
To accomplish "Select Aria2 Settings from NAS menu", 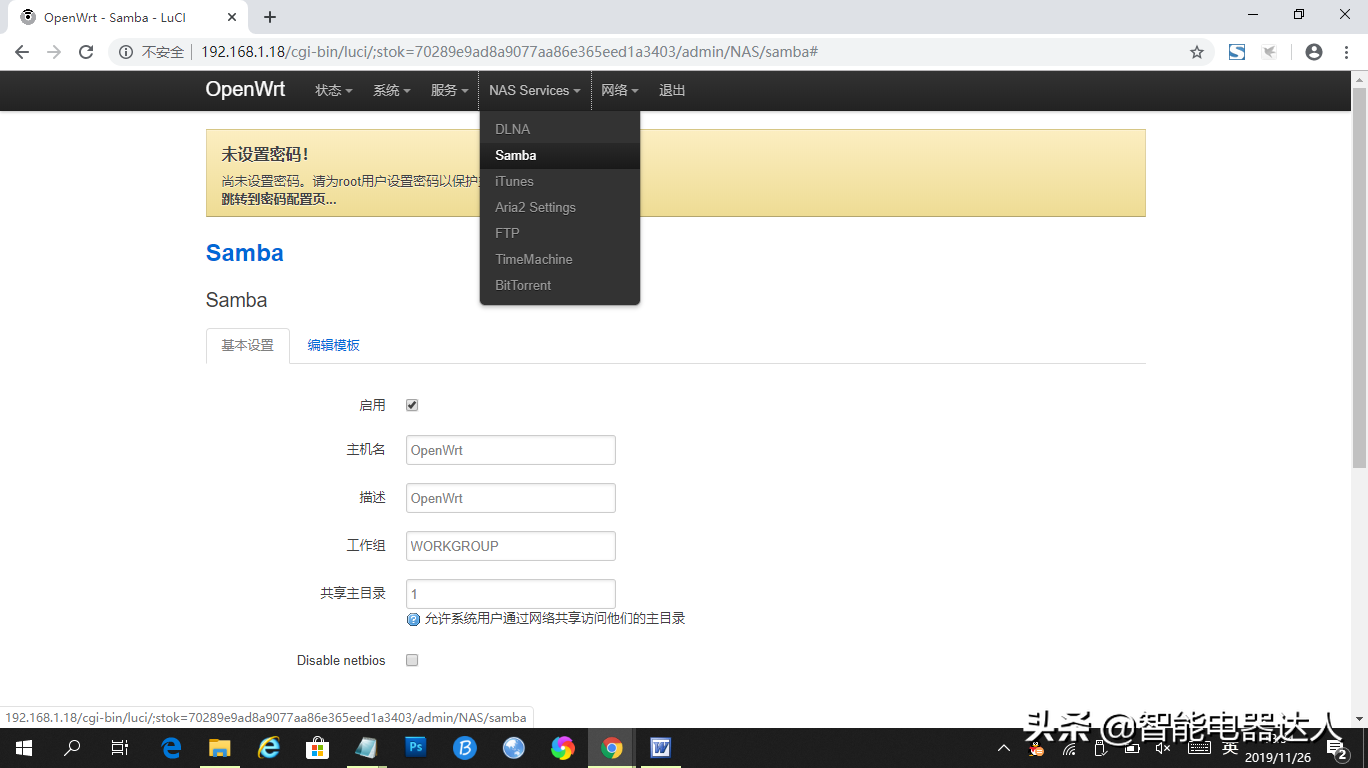I will [x=535, y=207].
